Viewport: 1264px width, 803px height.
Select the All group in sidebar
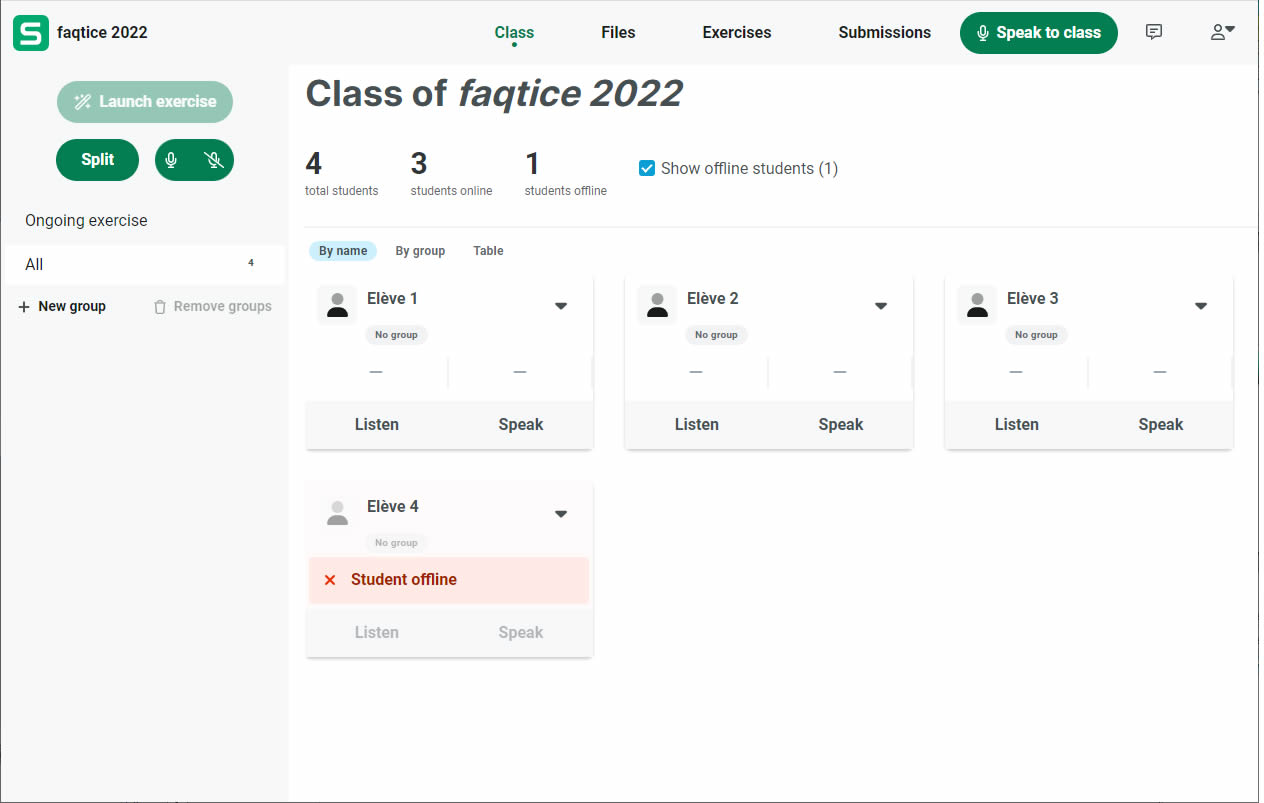[x=144, y=264]
